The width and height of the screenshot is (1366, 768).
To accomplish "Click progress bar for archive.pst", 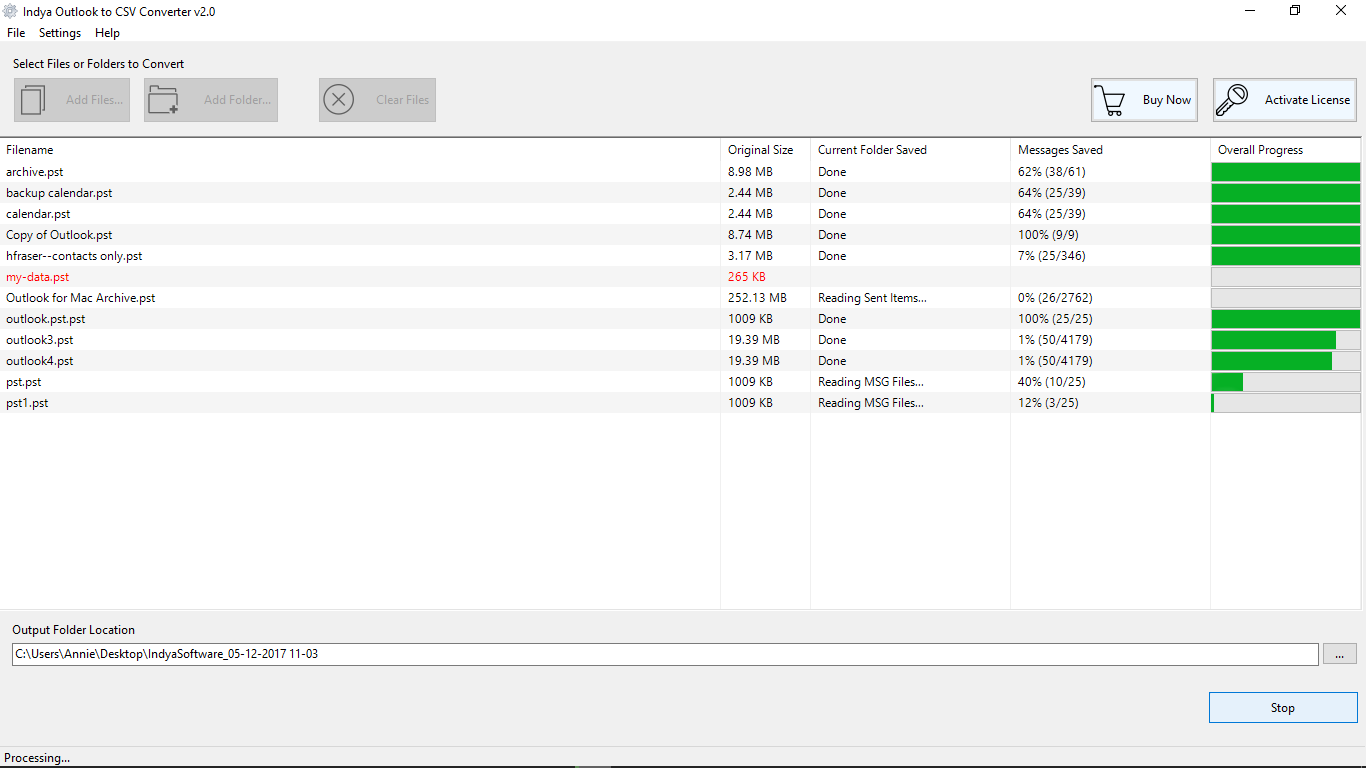I will [x=1286, y=172].
